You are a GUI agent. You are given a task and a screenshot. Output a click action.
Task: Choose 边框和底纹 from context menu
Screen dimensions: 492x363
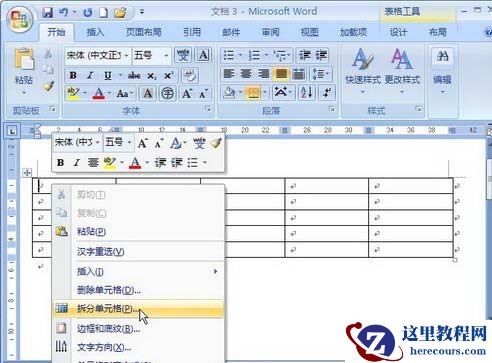[138, 329]
